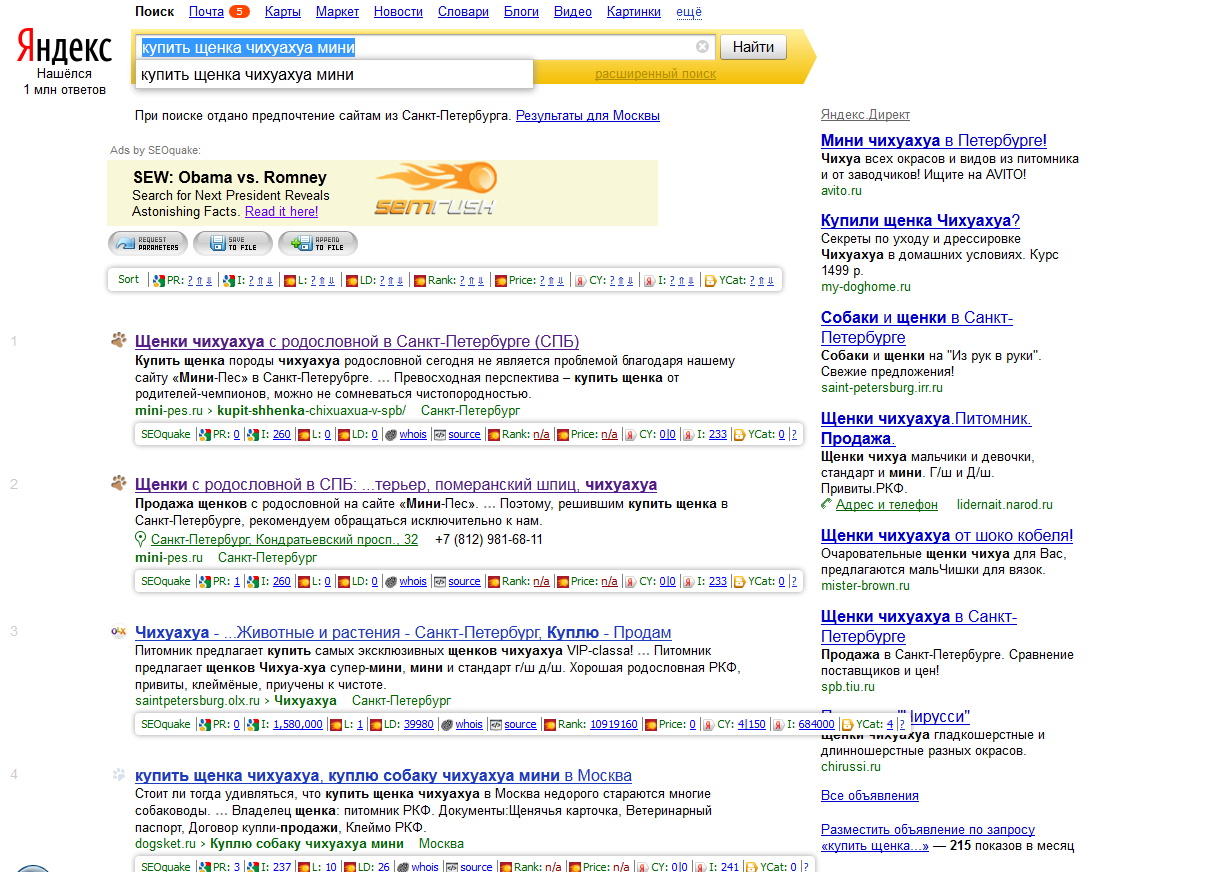Open the Карты tab

[x=283, y=12]
